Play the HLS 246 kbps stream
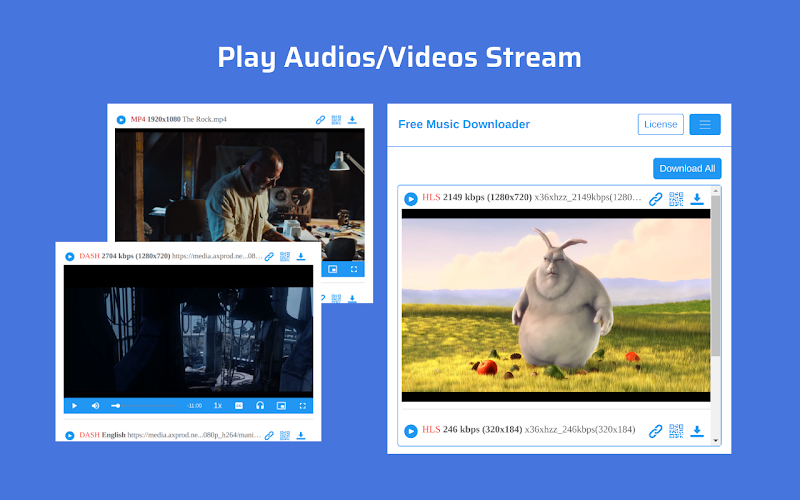Screen dimensions: 800x500 point(411,431)
